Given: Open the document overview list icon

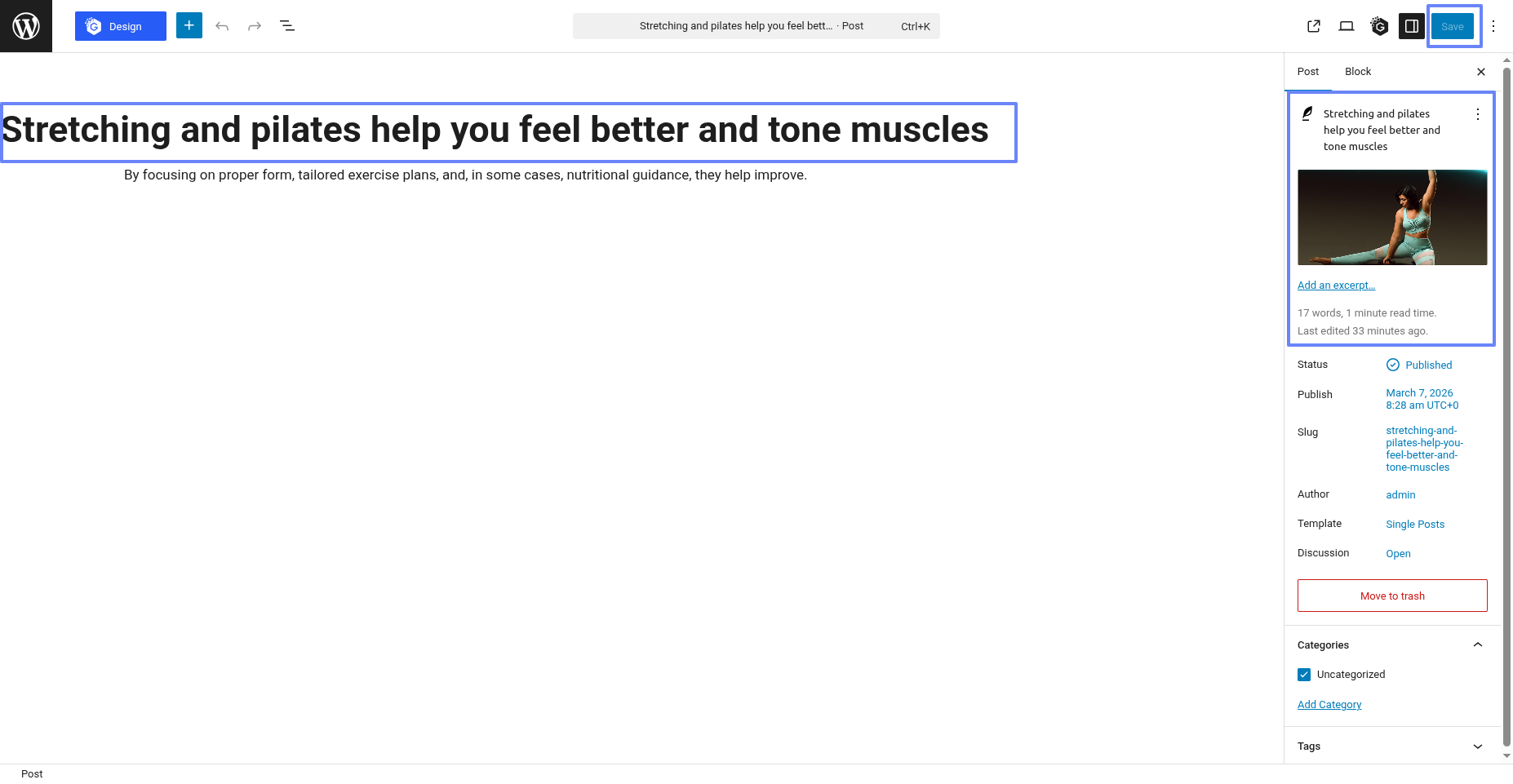Looking at the screenshot, I should click(x=287, y=26).
